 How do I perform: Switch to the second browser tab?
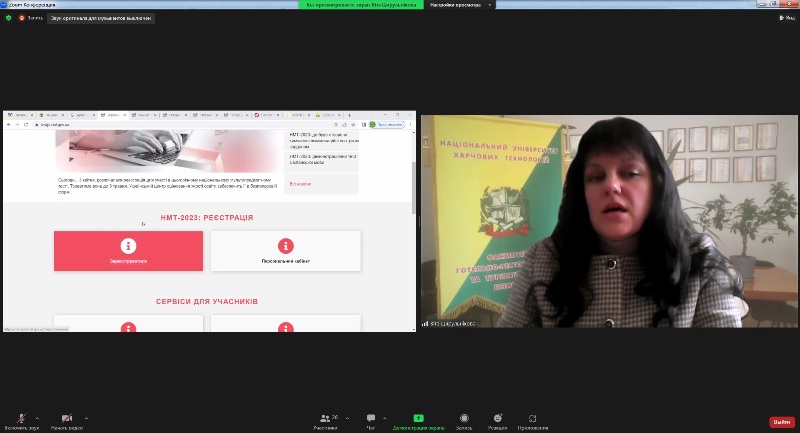click(52, 115)
